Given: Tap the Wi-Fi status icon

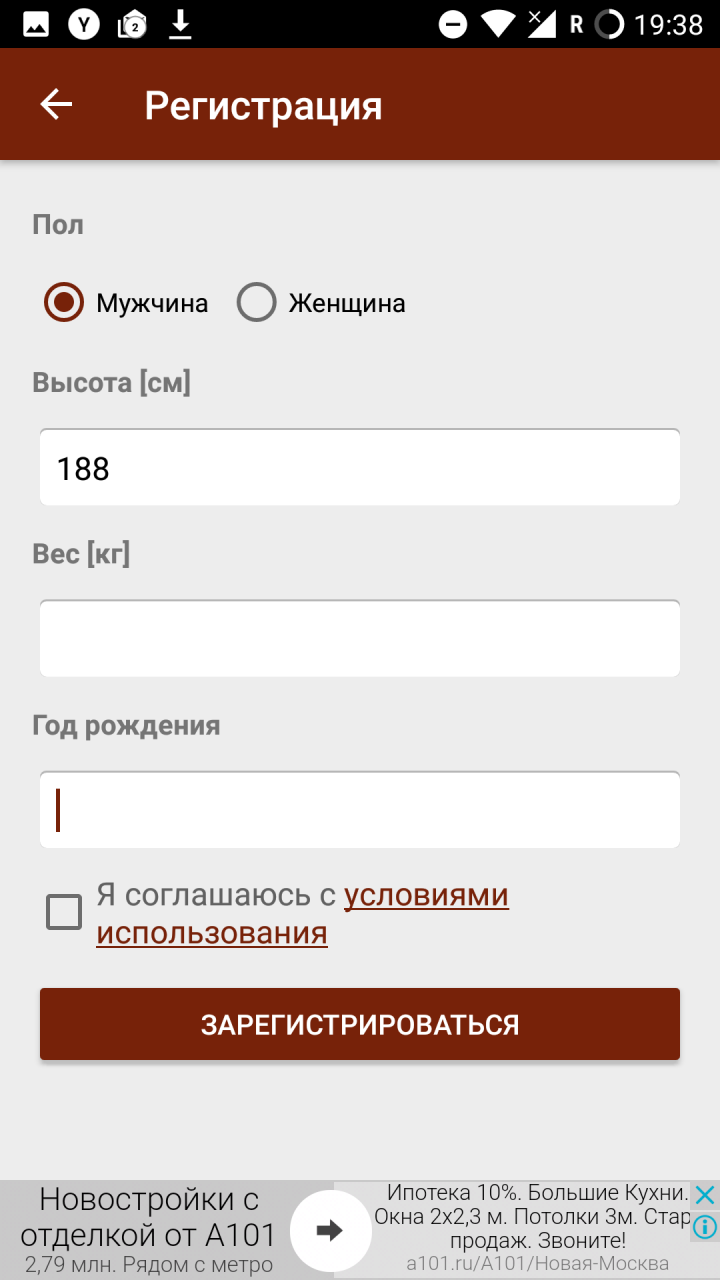Looking at the screenshot, I should [x=497, y=24].
